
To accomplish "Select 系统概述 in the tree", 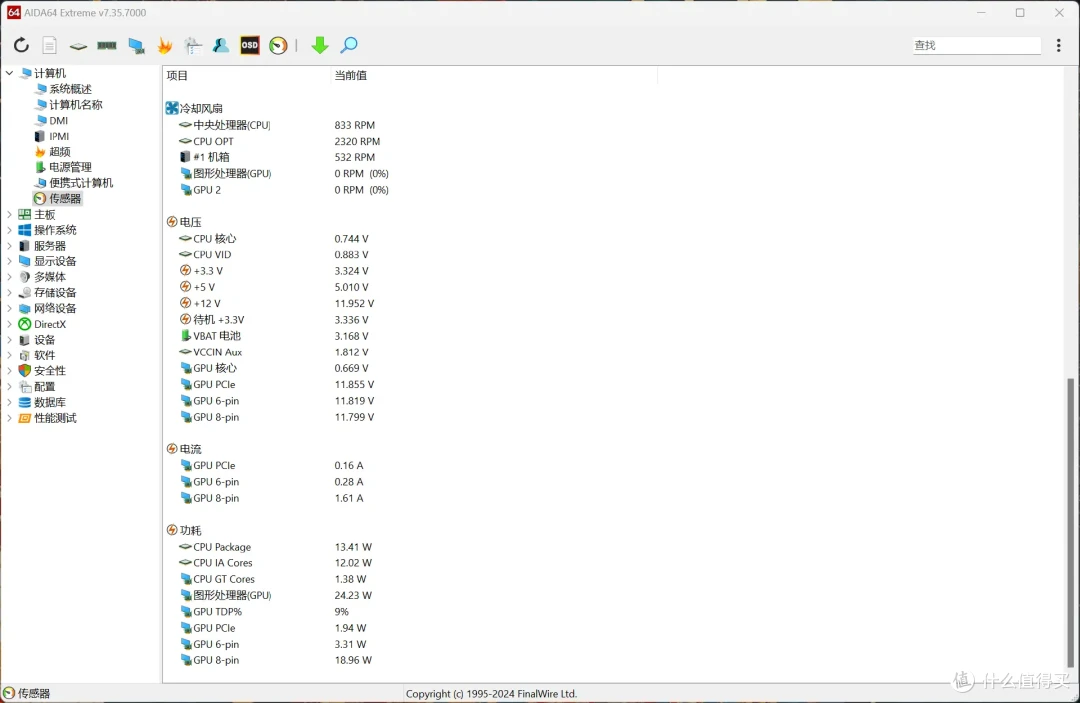I will click(x=70, y=89).
